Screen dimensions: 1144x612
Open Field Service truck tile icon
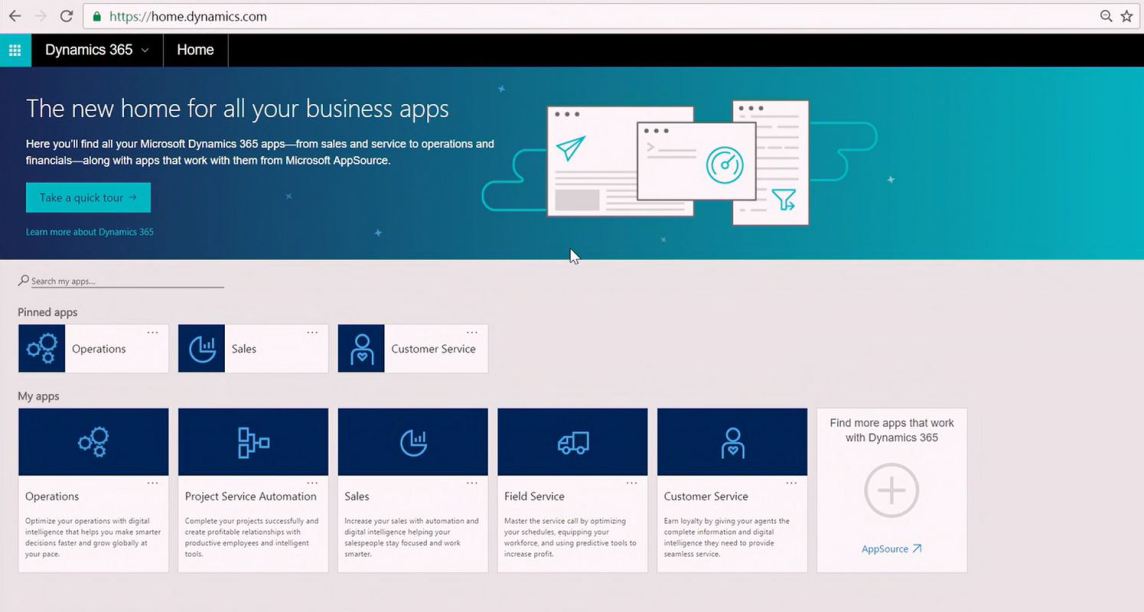point(573,442)
